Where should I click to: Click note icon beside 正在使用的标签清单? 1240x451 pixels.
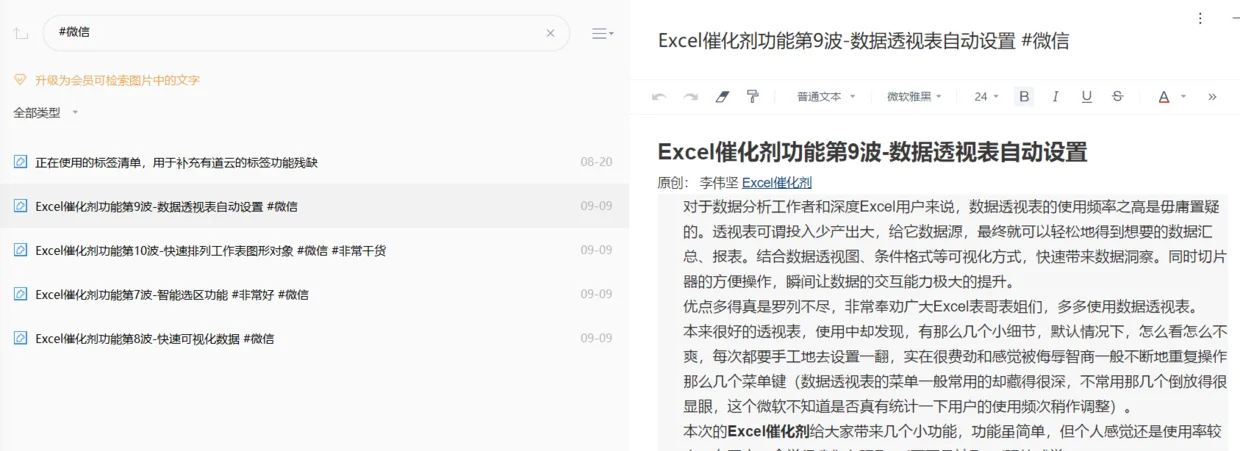20,162
